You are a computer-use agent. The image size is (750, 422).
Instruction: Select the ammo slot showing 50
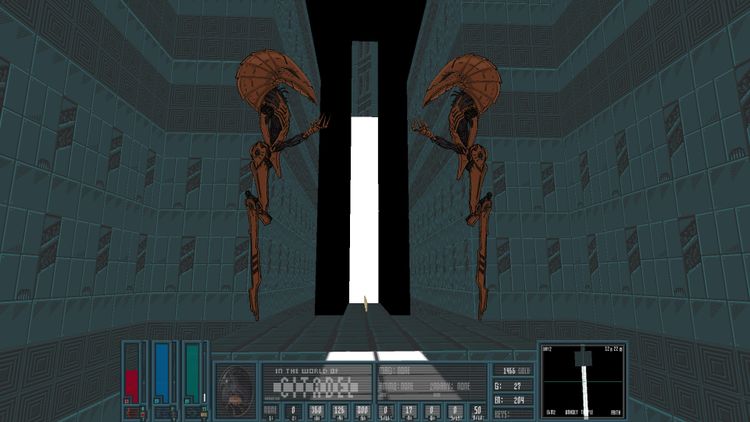coord(476,411)
